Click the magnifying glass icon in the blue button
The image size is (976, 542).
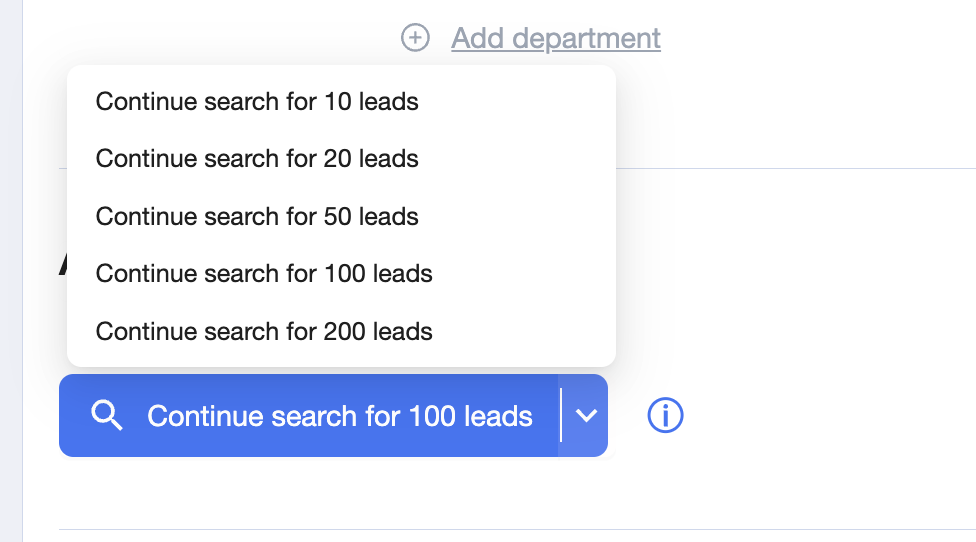click(x=106, y=415)
